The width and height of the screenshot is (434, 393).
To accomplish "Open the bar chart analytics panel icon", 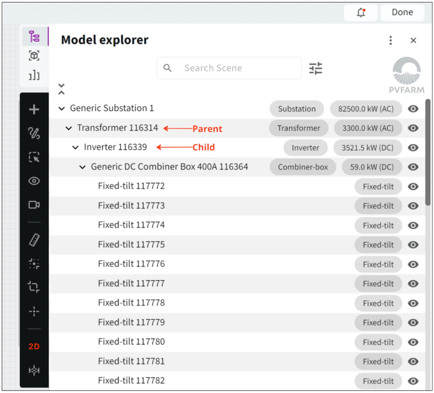I will tap(34, 75).
